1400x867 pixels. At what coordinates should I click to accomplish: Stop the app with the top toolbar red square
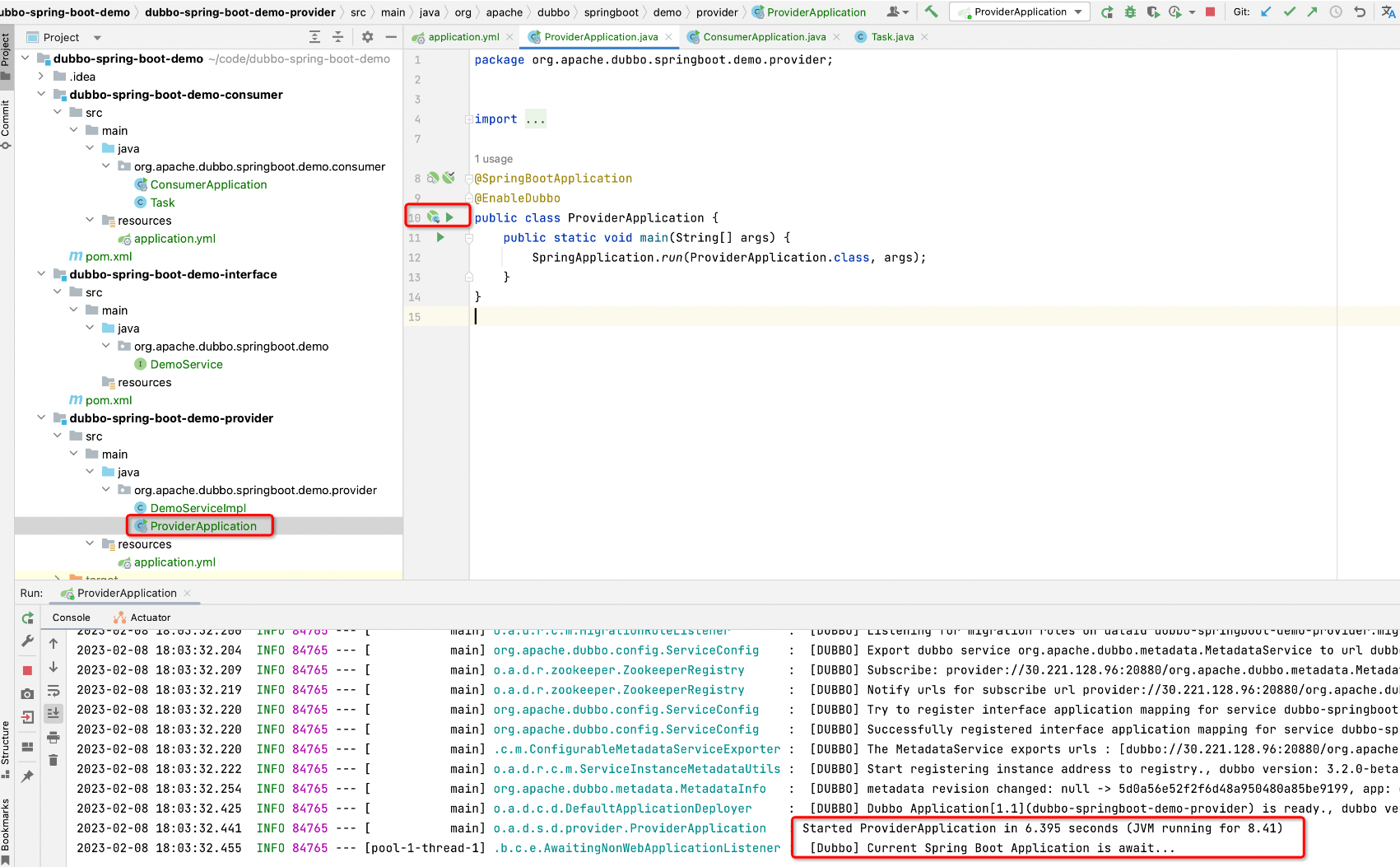[x=1210, y=12]
